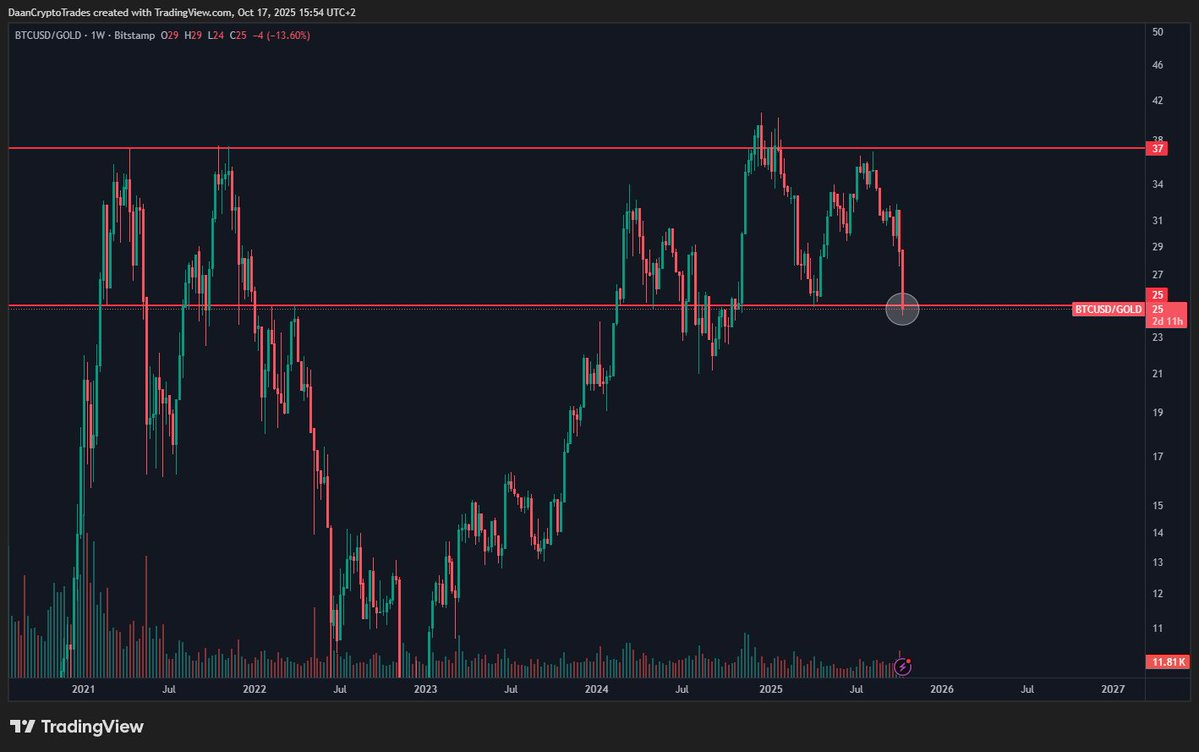
Task: Click the purple lightning bolt event icon
Action: coord(903,665)
